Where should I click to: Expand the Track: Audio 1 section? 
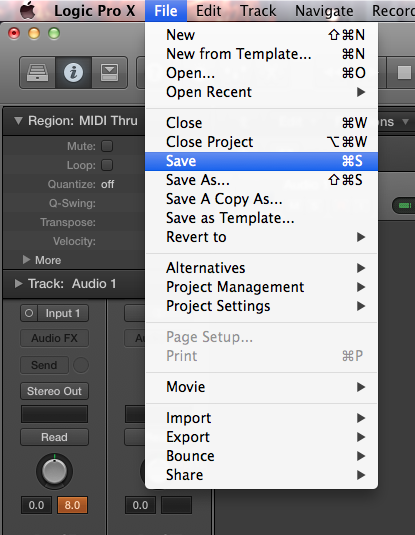point(18,284)
